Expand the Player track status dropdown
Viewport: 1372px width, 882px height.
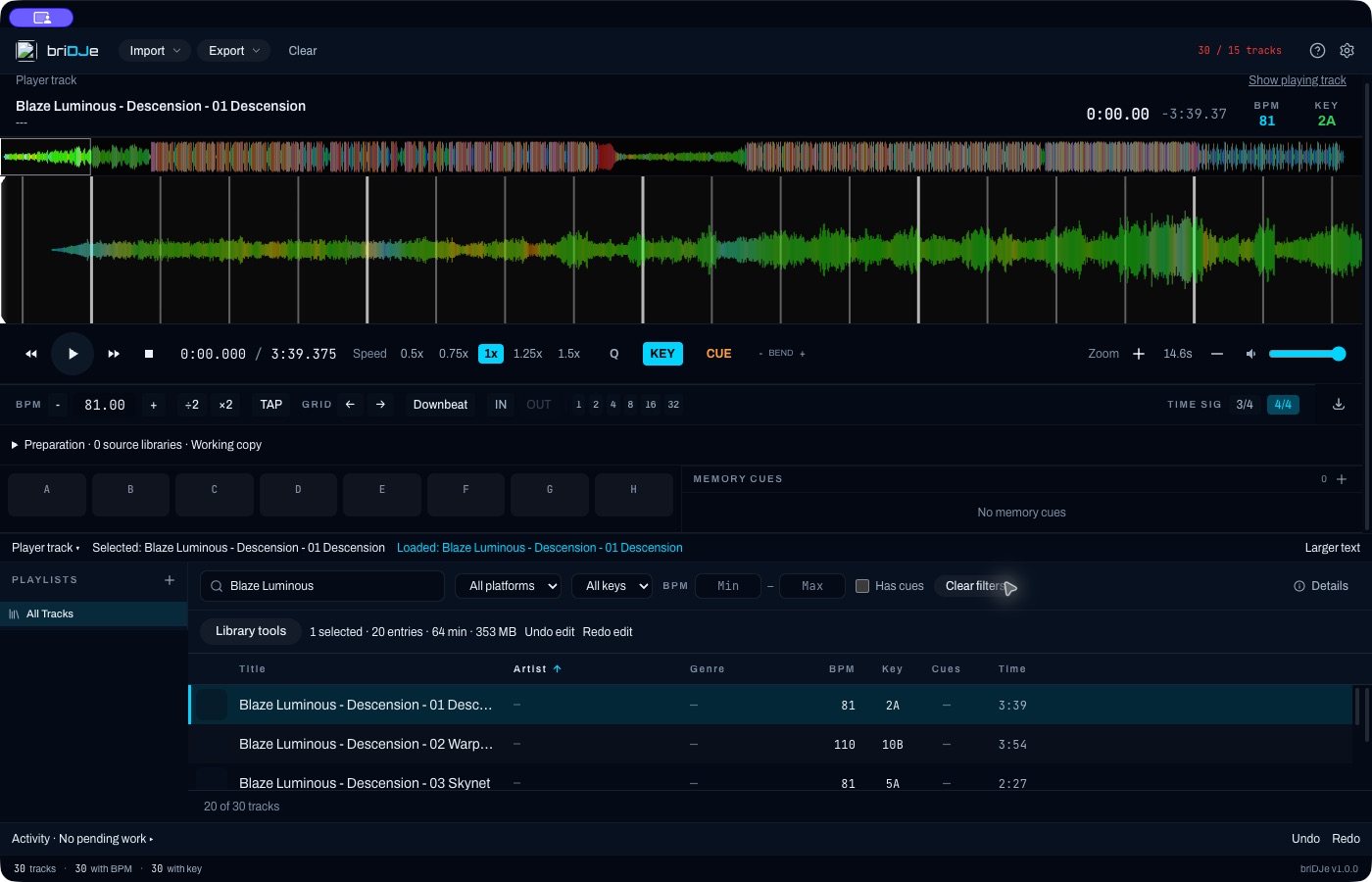(x=46, y=548)
